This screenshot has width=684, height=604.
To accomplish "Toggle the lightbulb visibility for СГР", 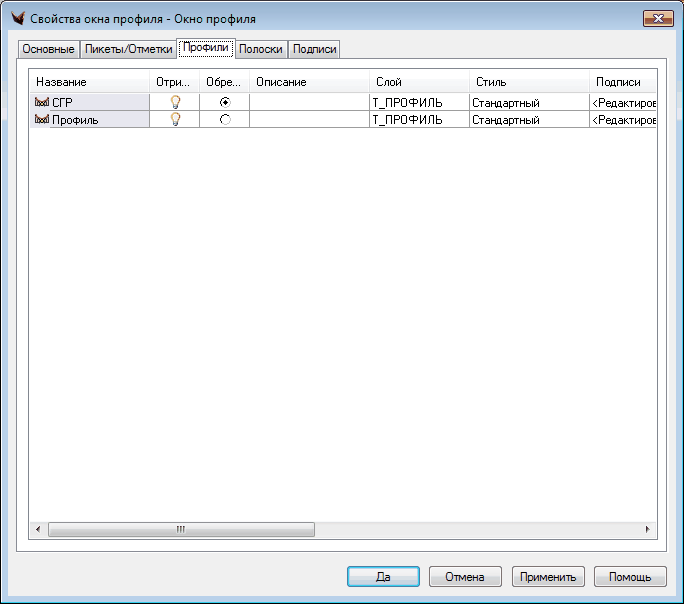I will 175,102.
